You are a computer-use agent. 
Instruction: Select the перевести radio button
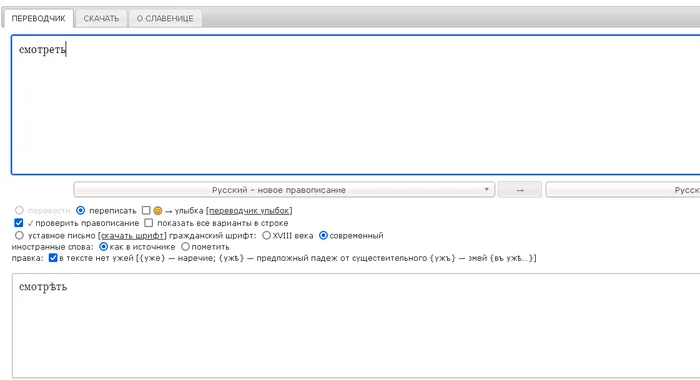[x=19, y=210]
